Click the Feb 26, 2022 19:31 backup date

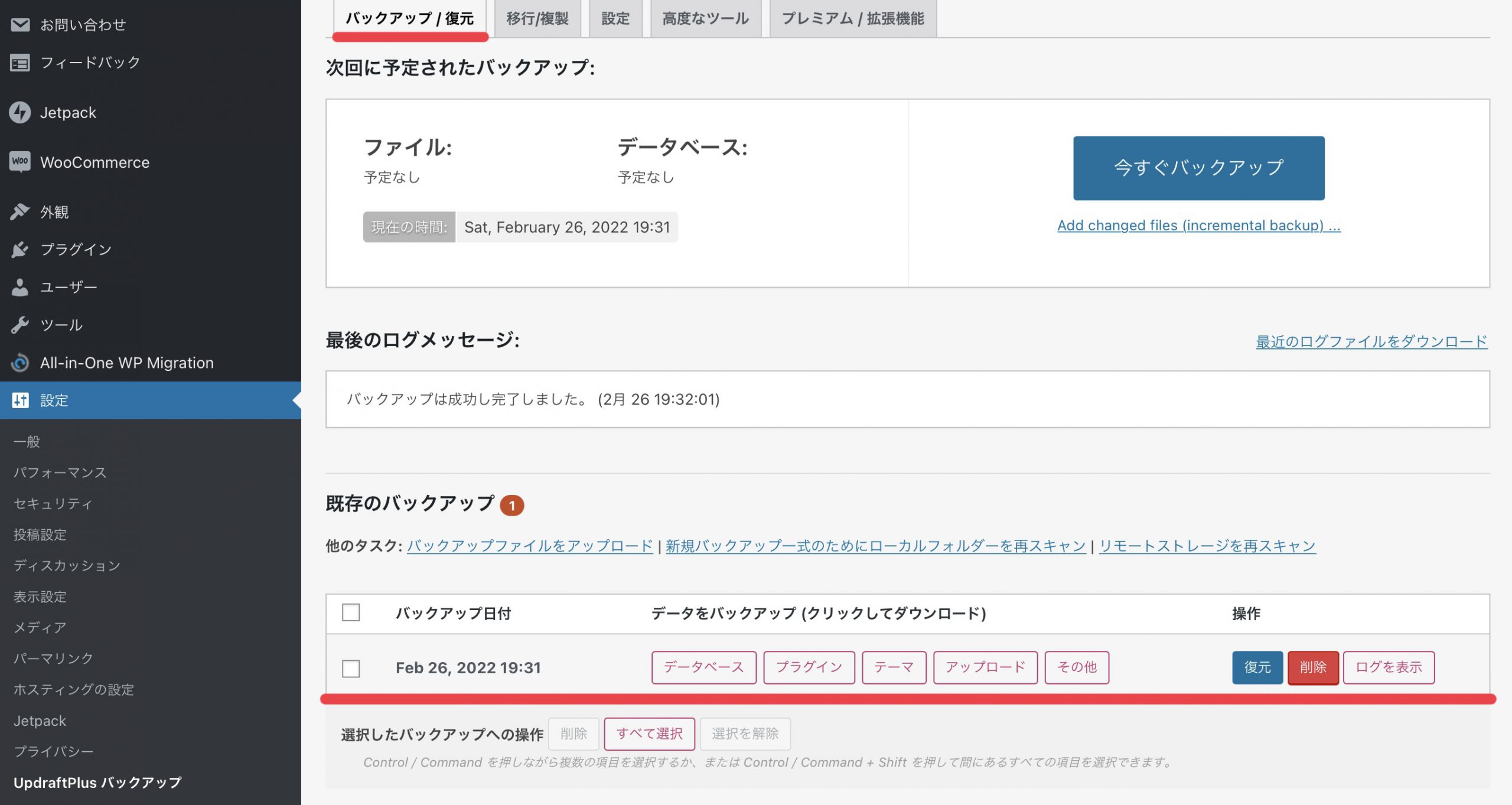(468, 668)
